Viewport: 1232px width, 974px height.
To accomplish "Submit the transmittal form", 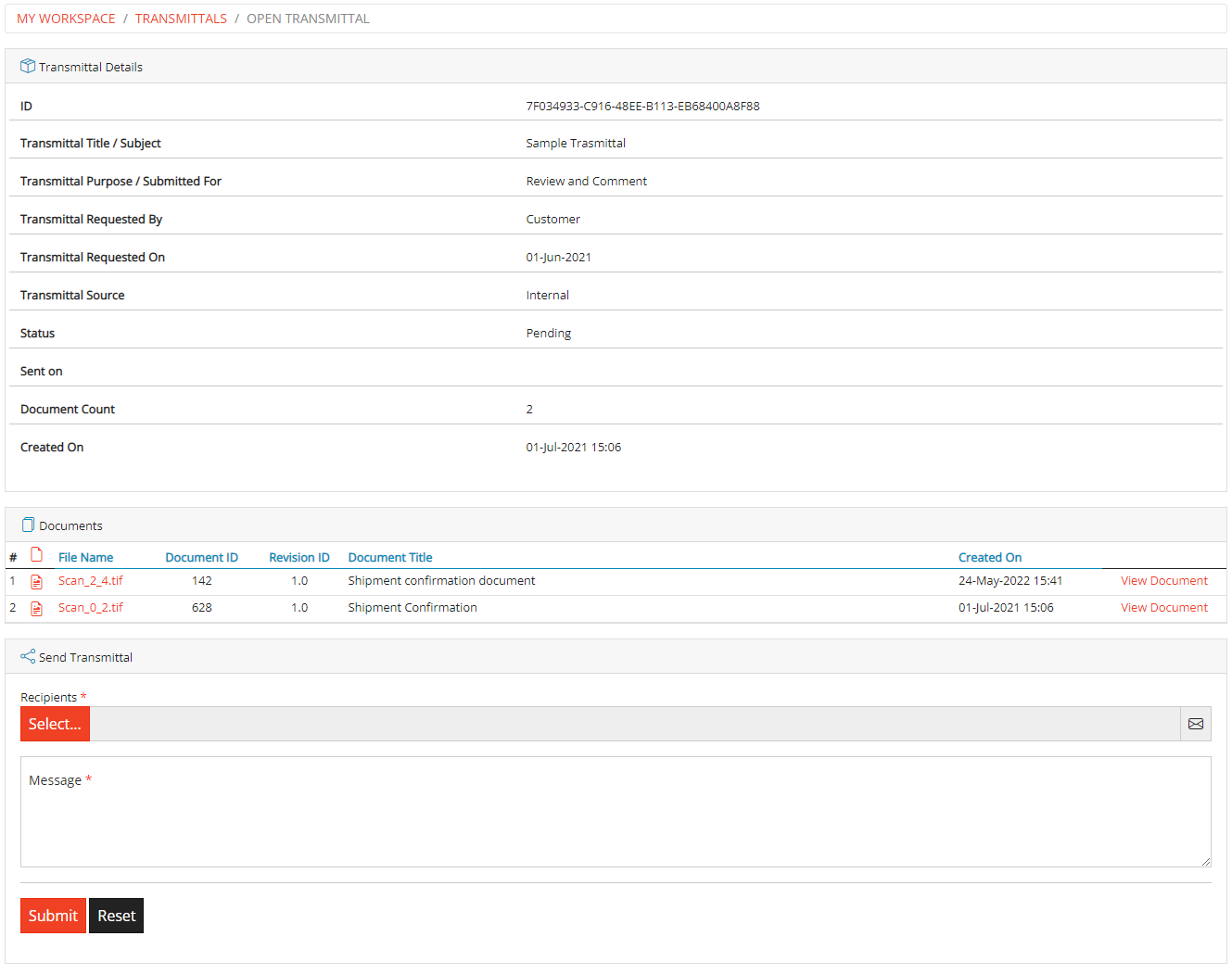I will (x=53, y=915).
